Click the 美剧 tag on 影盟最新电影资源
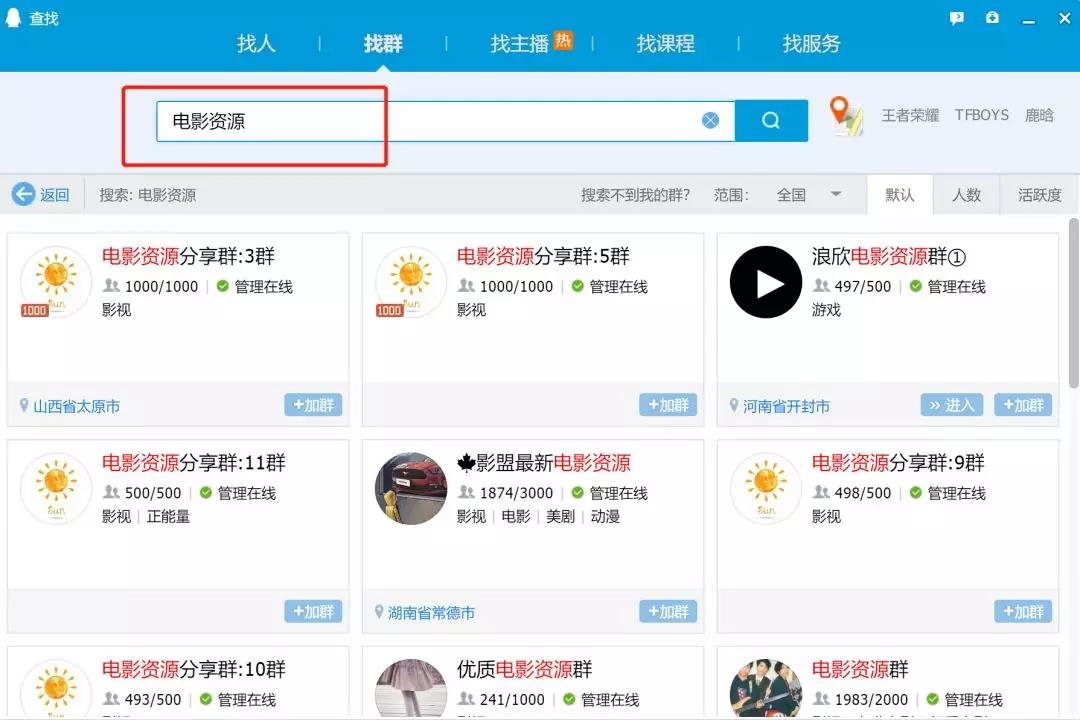 click(x=560, y=516)
